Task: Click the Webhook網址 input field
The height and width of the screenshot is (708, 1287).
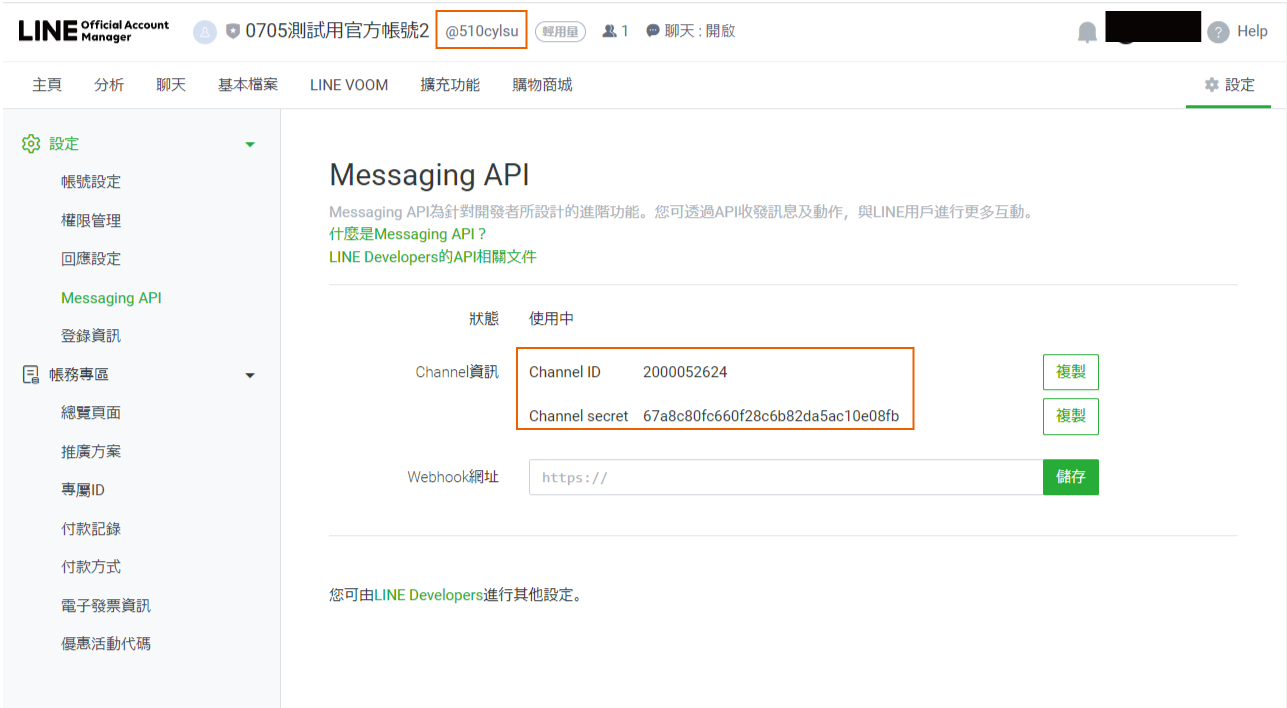Action: [x=786, y=477]
